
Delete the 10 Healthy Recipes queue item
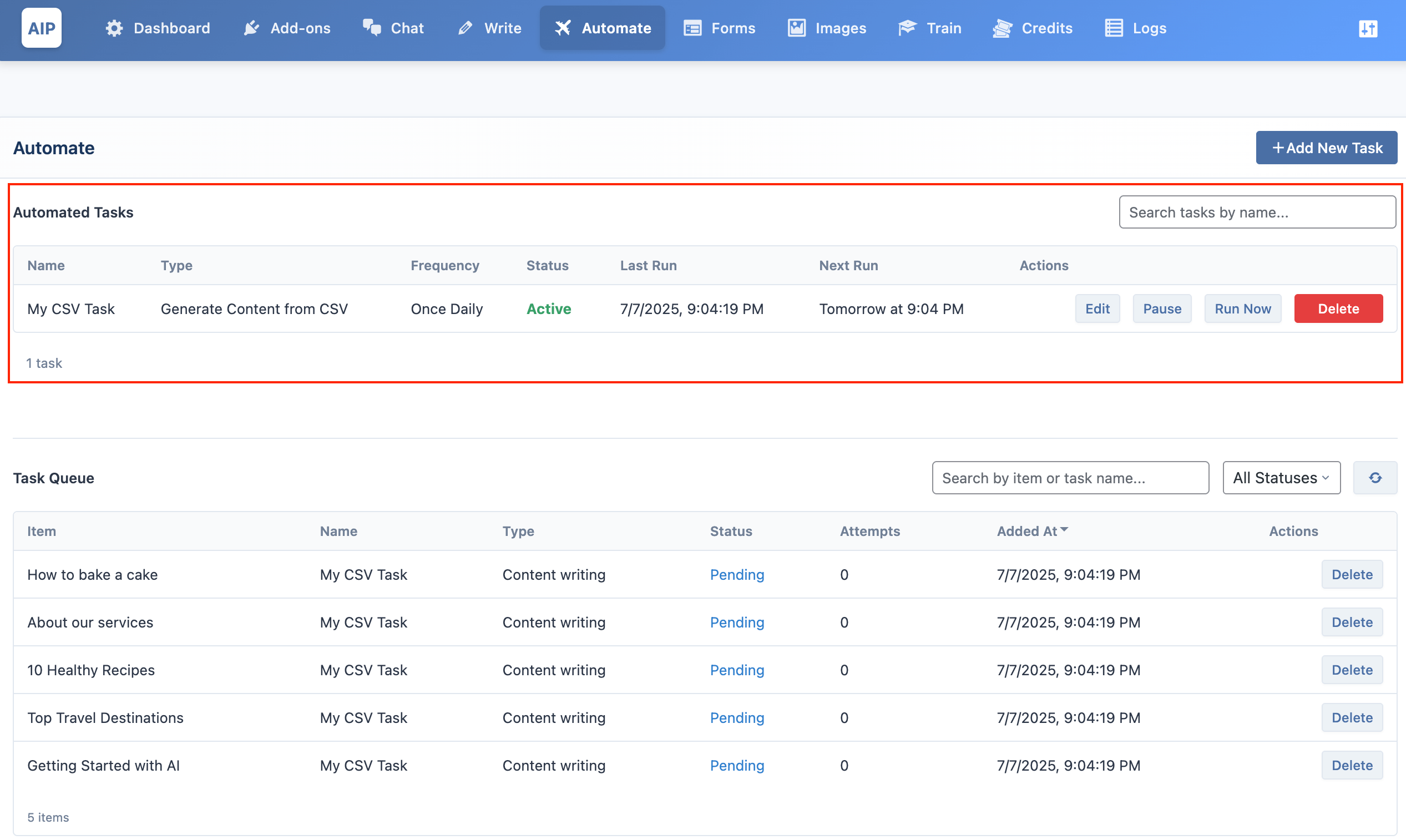tap(1352, 670)
